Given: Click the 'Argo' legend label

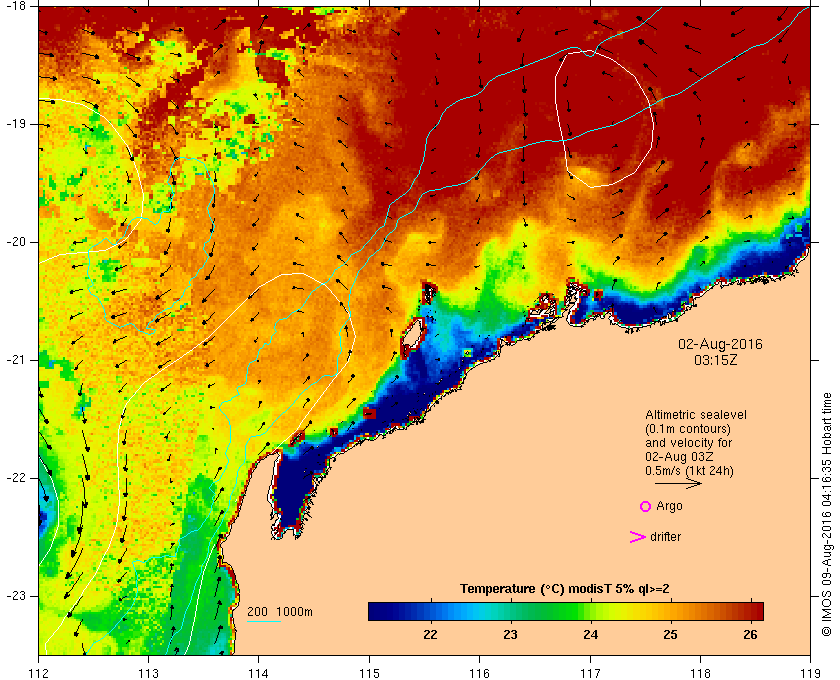Looking at the screenshot, I should pos(669,506).
